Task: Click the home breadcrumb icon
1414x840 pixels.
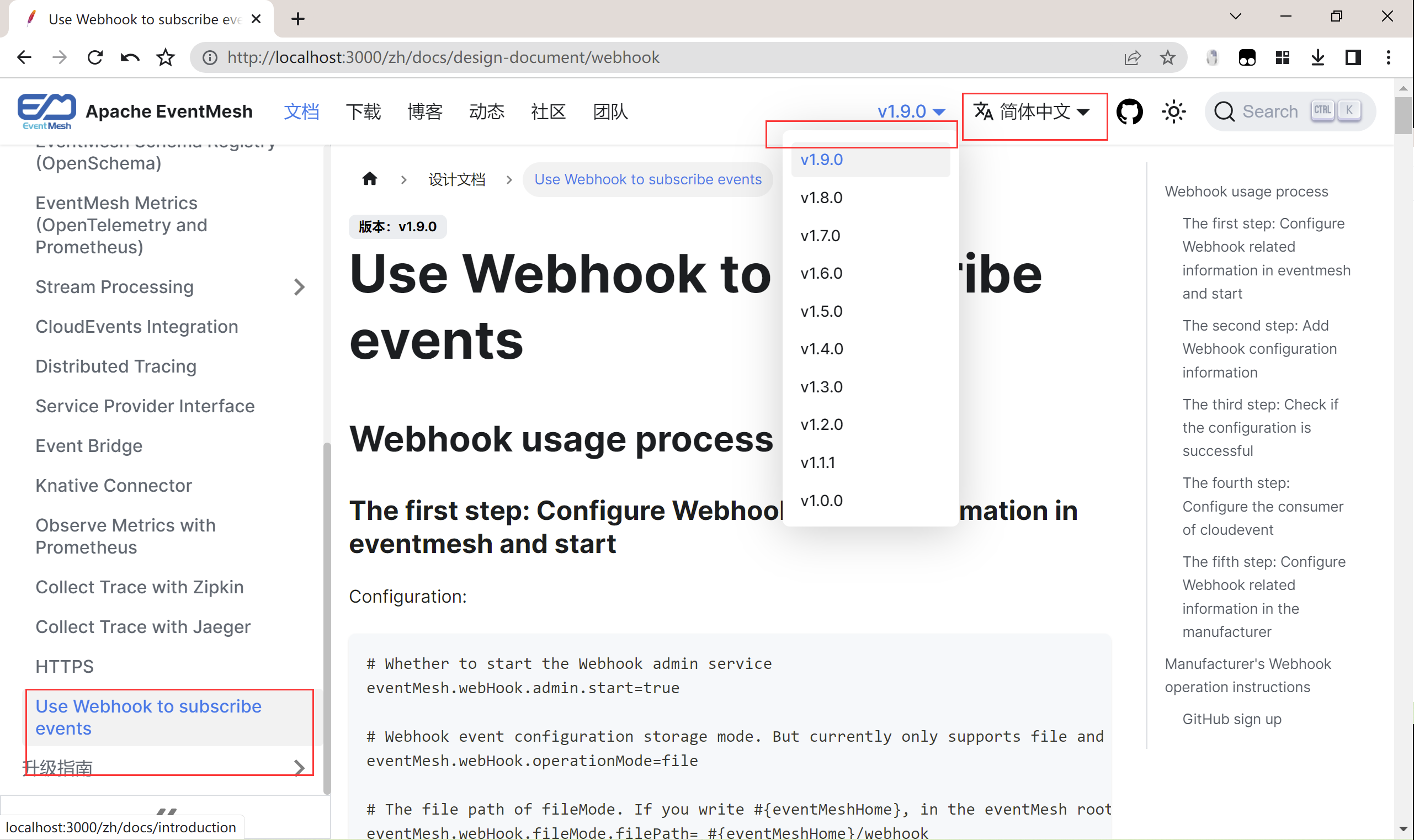Action: 370,179
